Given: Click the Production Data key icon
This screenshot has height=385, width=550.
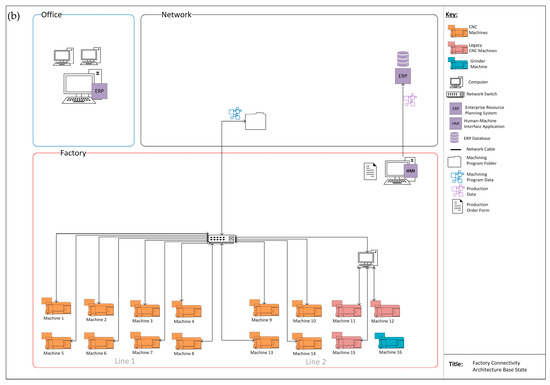Looking at the screenshot, I should (458, 191).
